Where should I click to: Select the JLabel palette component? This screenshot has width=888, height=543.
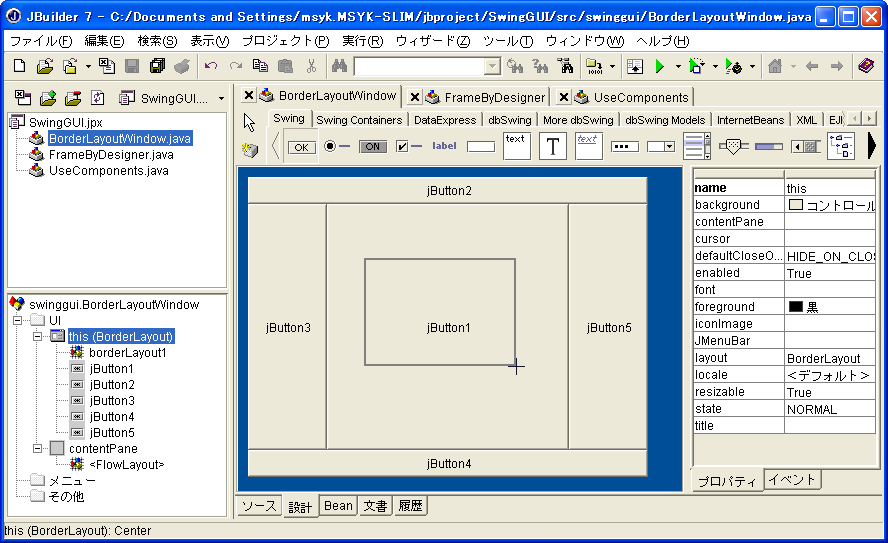444,146
